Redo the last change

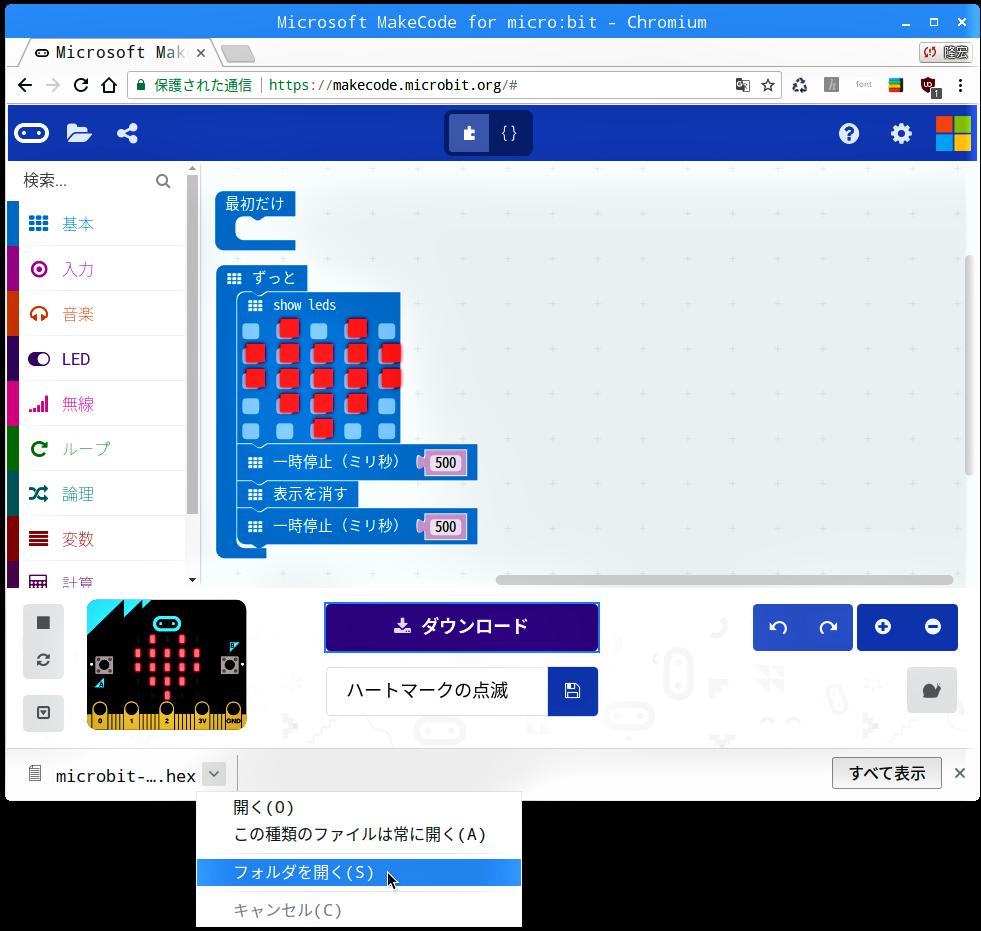[828, 627]
